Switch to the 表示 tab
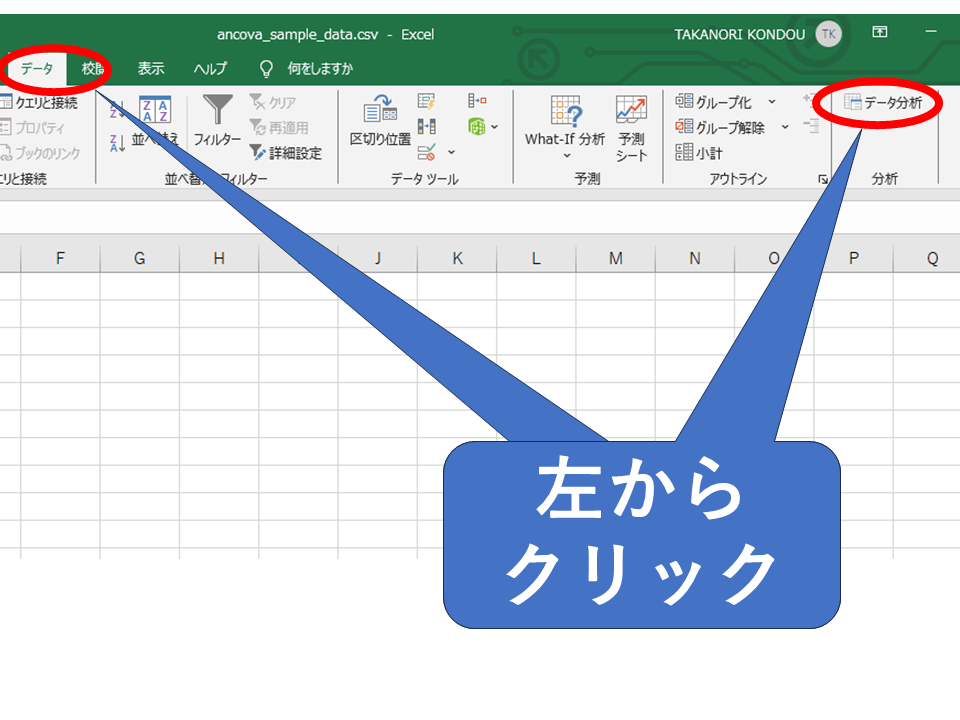The image size is (960, 720). tap(151, 69)
